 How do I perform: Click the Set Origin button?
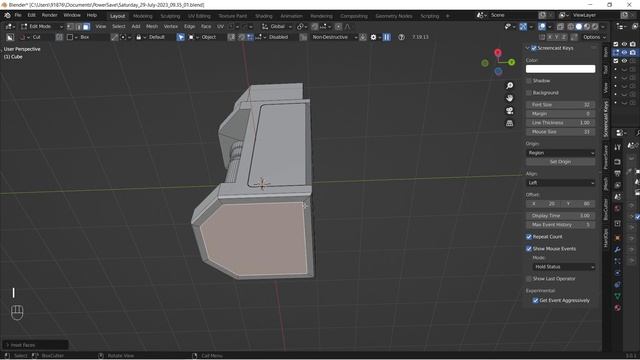560,162
